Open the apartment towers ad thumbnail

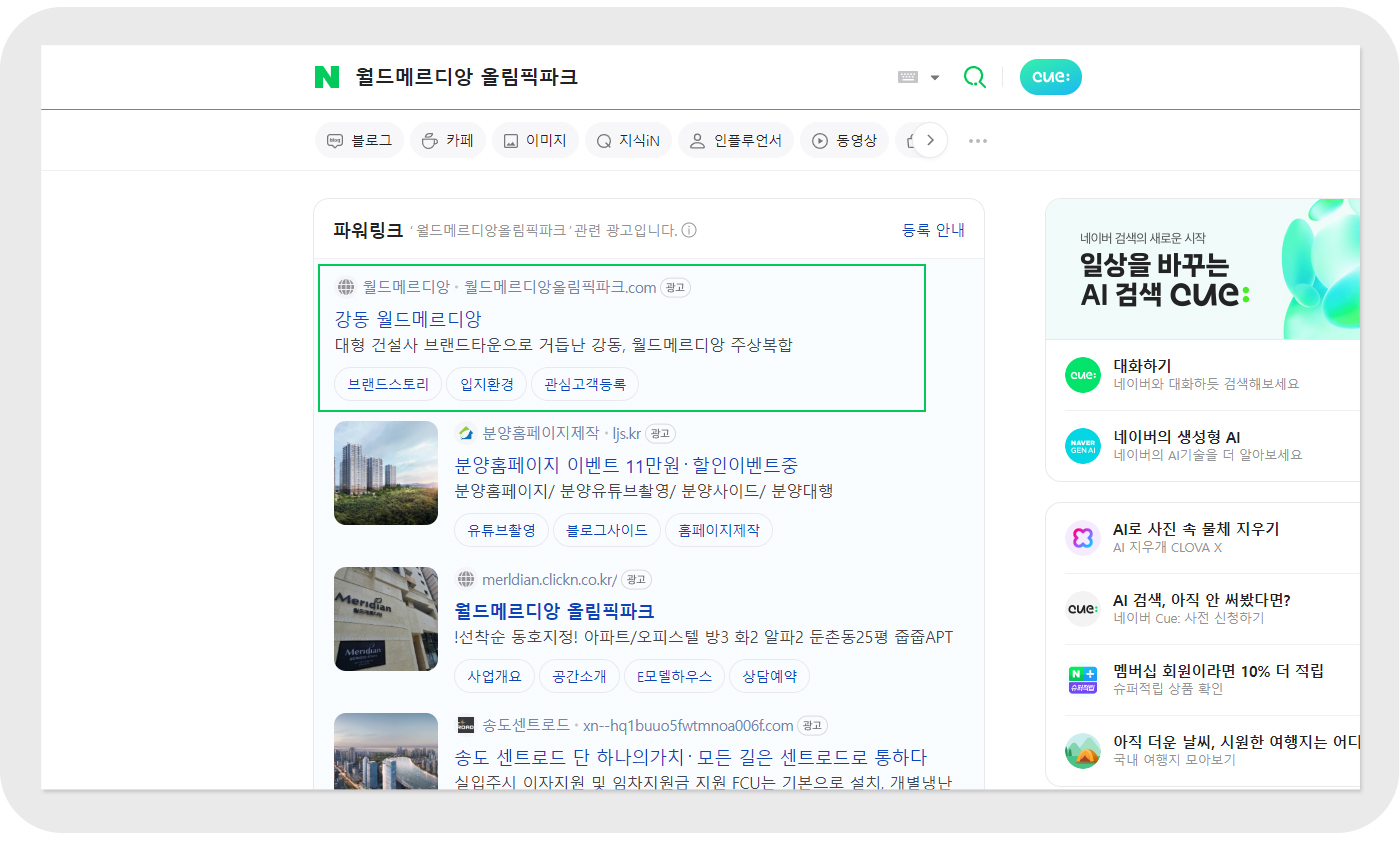[386, 473]
